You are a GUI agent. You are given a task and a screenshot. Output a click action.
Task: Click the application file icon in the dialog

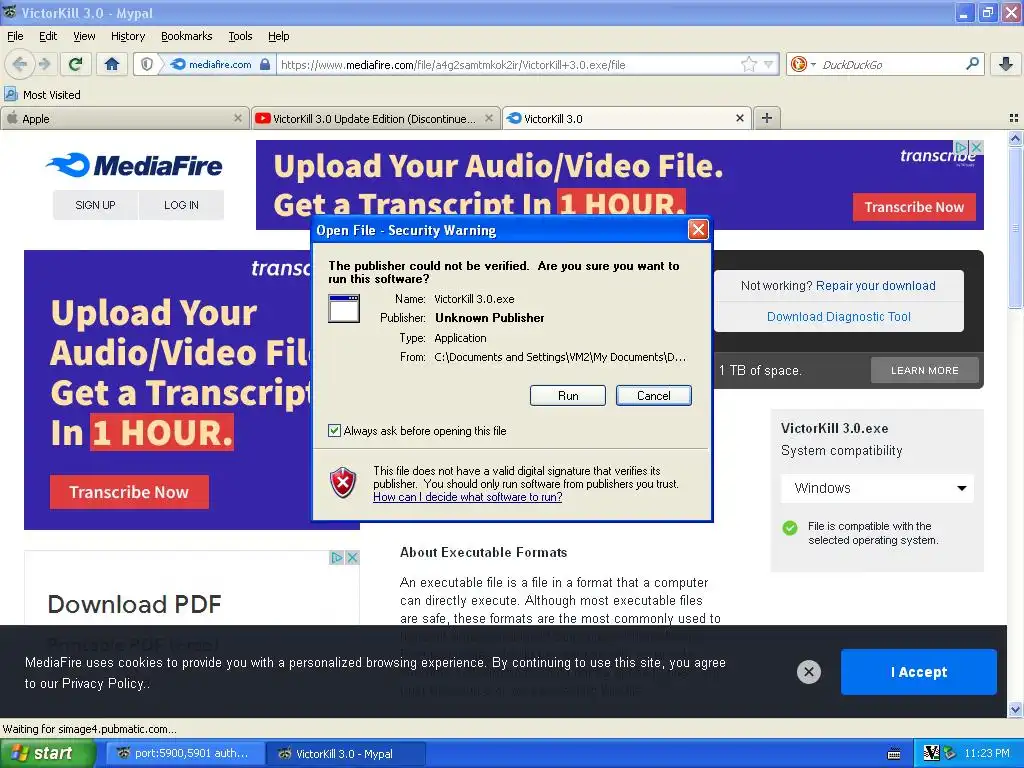(344, 308)
